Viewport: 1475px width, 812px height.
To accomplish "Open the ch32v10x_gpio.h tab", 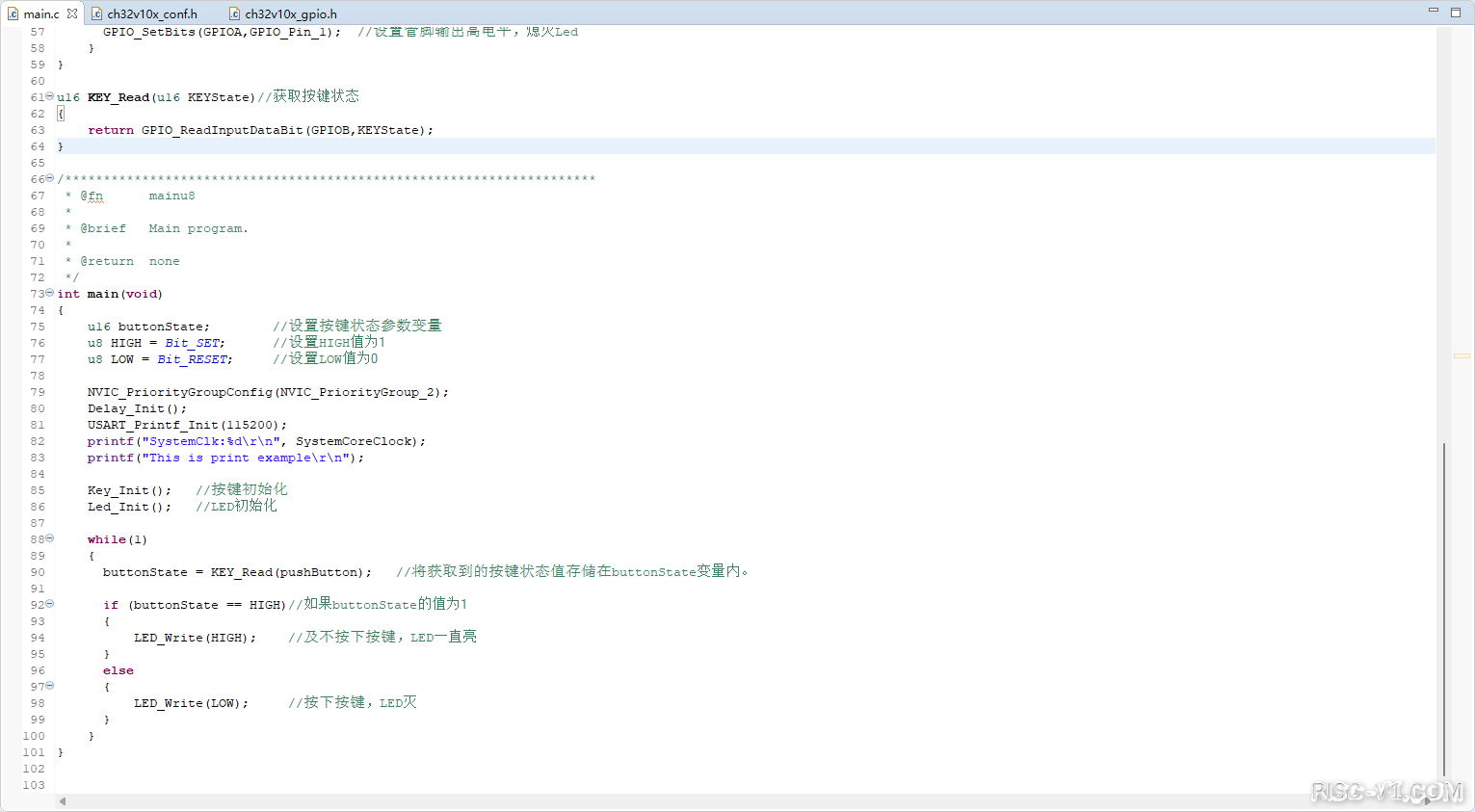I will (291, 13).
